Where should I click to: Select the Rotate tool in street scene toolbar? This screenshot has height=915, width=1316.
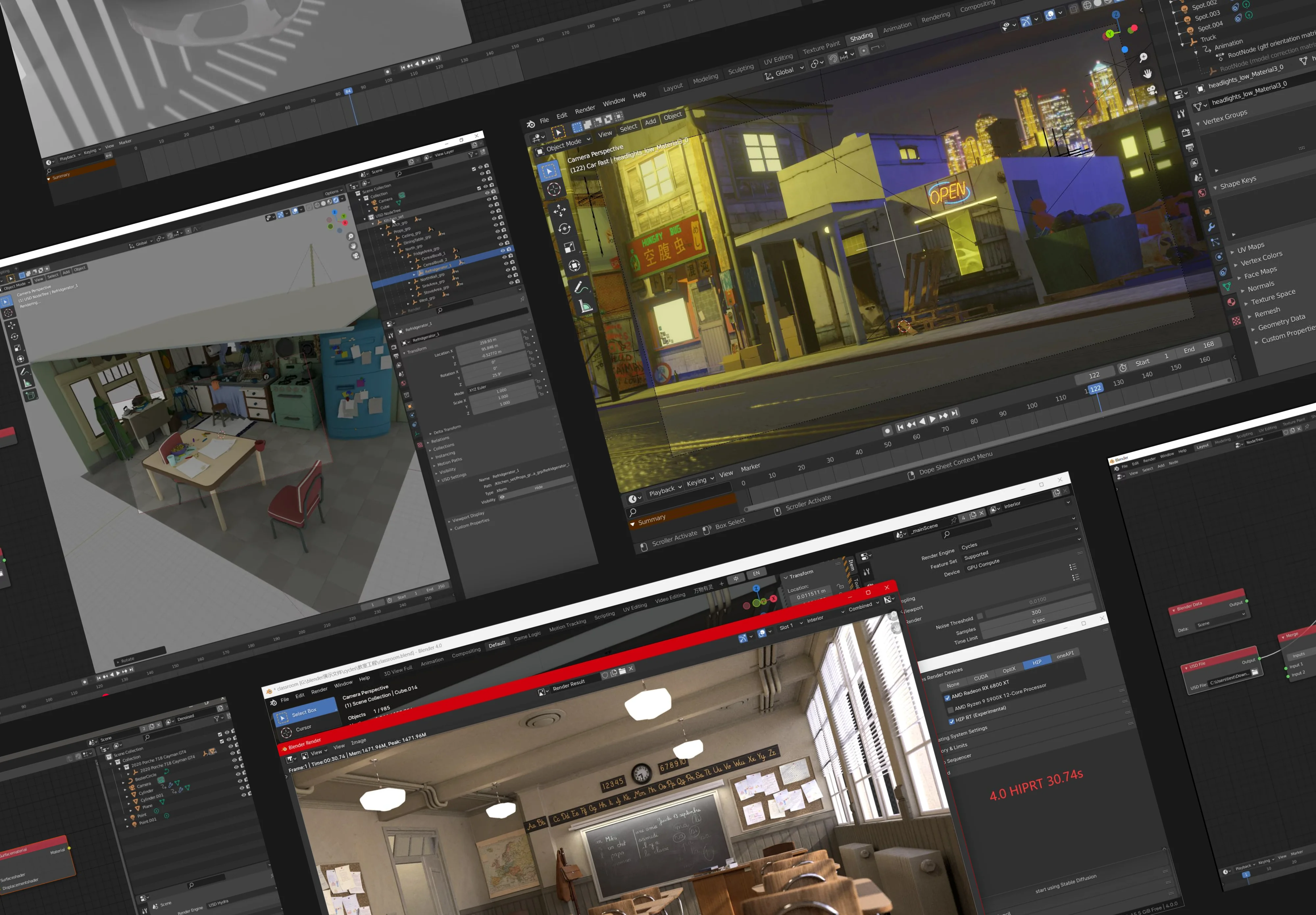pyautogui.click(x=564, y=229)
